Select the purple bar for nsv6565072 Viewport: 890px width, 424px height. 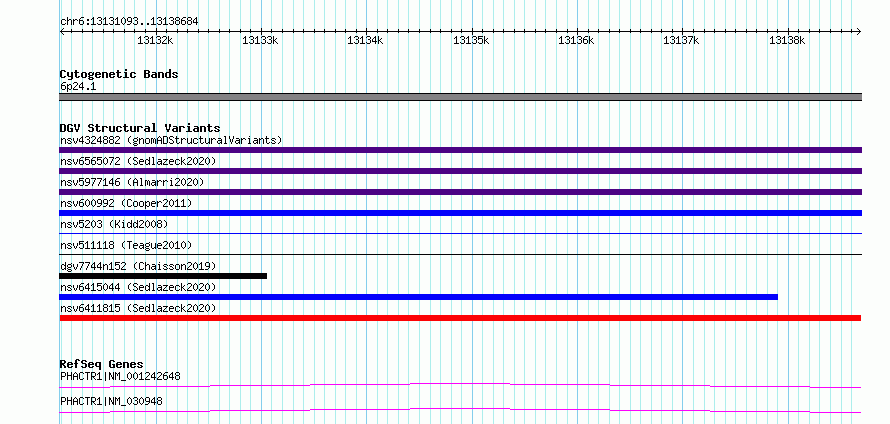460,171
